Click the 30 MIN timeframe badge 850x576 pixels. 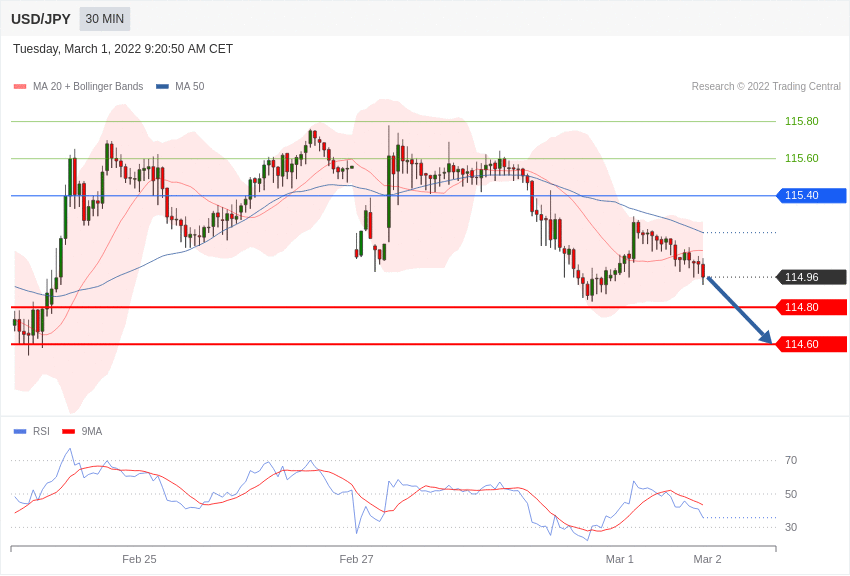tap(105, 19)
